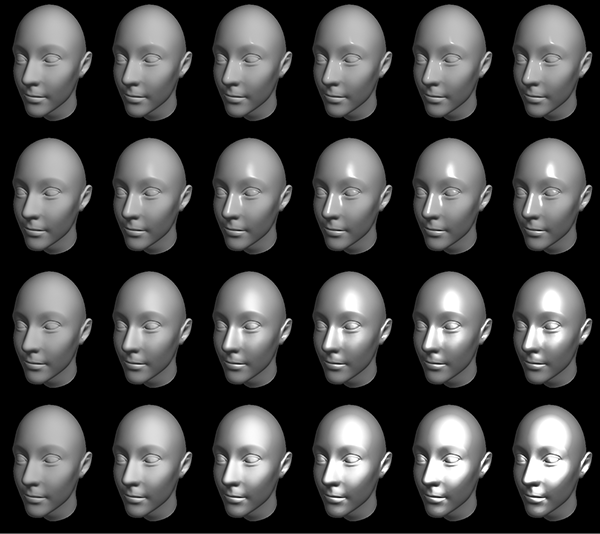600x534 pixels.
Task: Select the matte head at bottom row start
Action: tap(50, 462)
